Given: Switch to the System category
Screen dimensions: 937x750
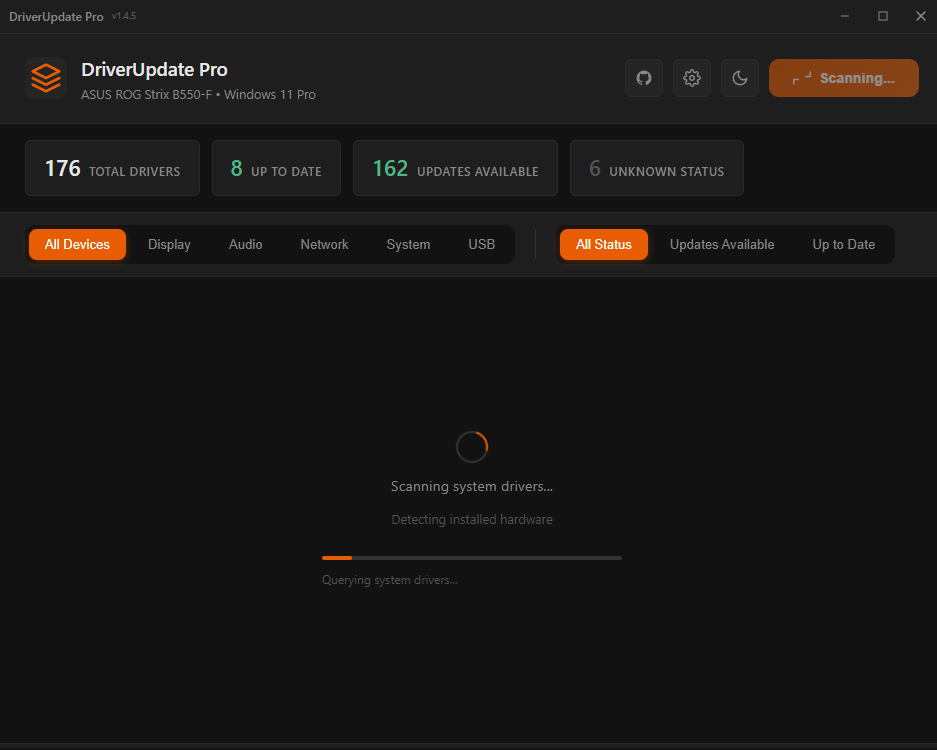Looking at the screenshot, I should tap(408, 244).
